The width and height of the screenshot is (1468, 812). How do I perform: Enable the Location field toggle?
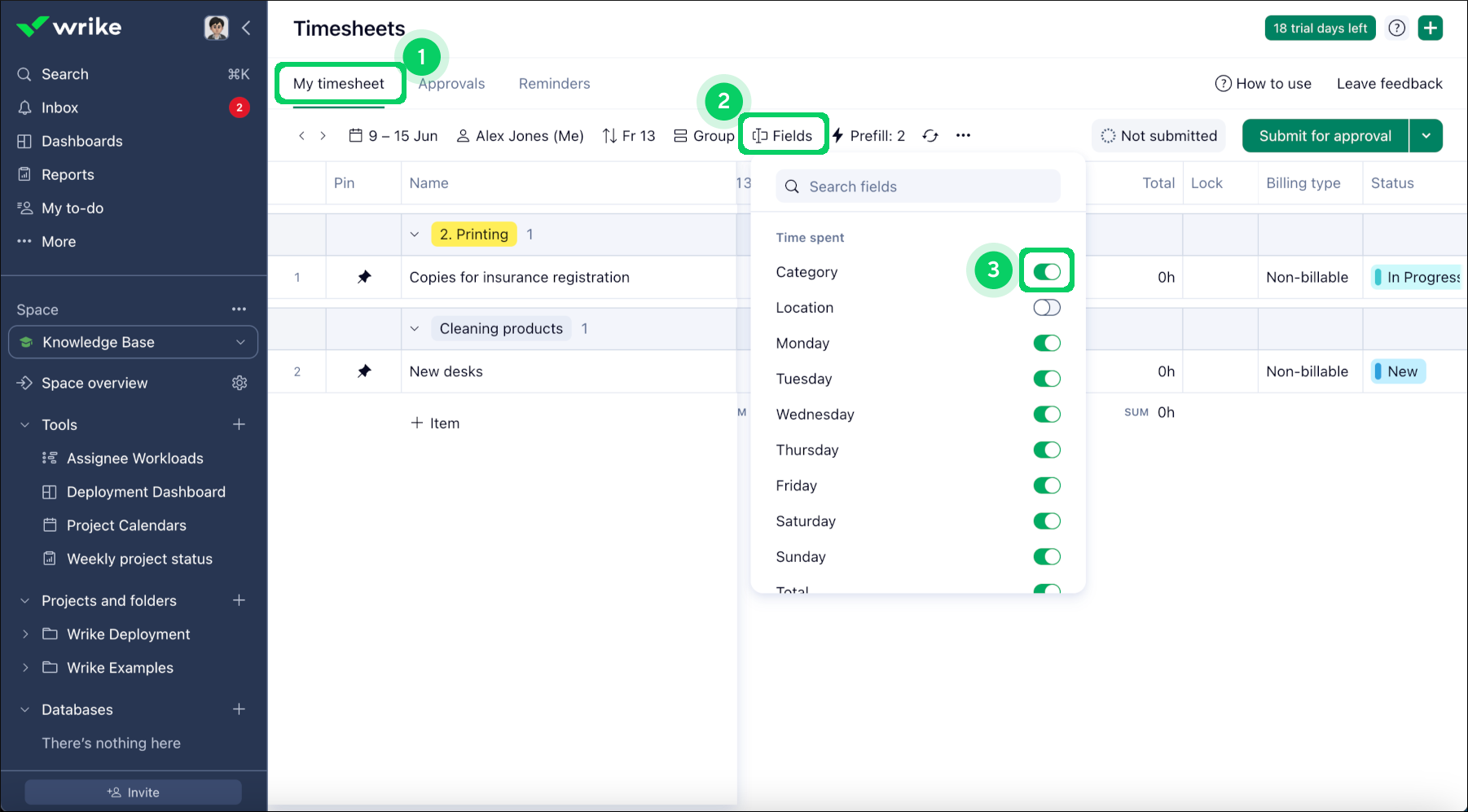(1046, 308)
